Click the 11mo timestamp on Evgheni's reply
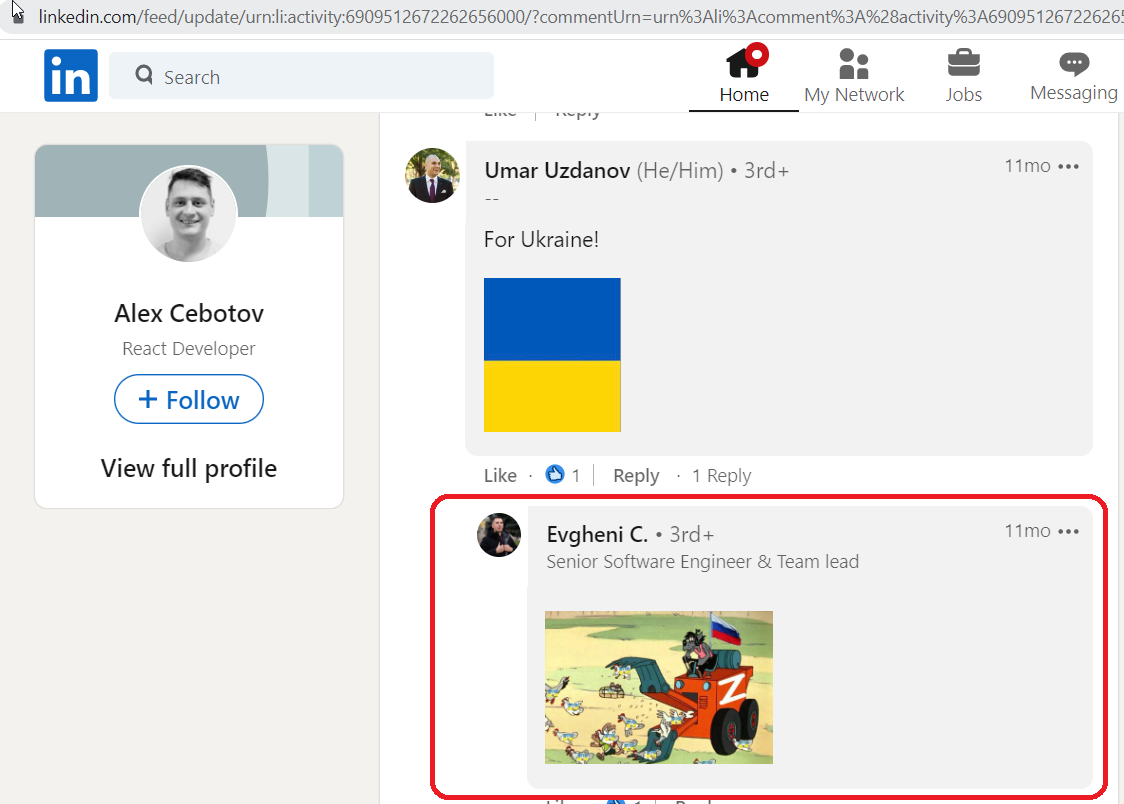1124x804 pixels. click(1027, 531)
